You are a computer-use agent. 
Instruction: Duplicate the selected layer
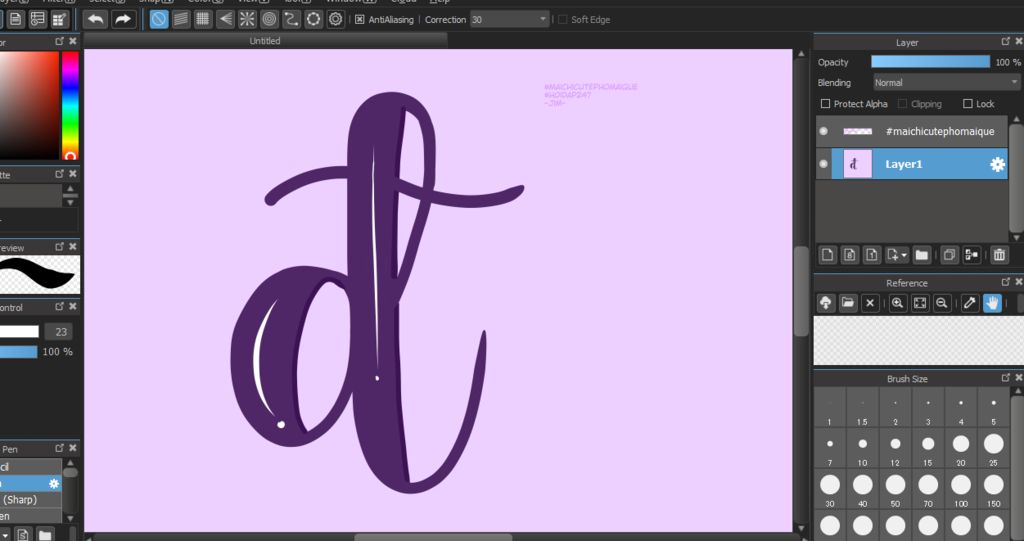950,255
